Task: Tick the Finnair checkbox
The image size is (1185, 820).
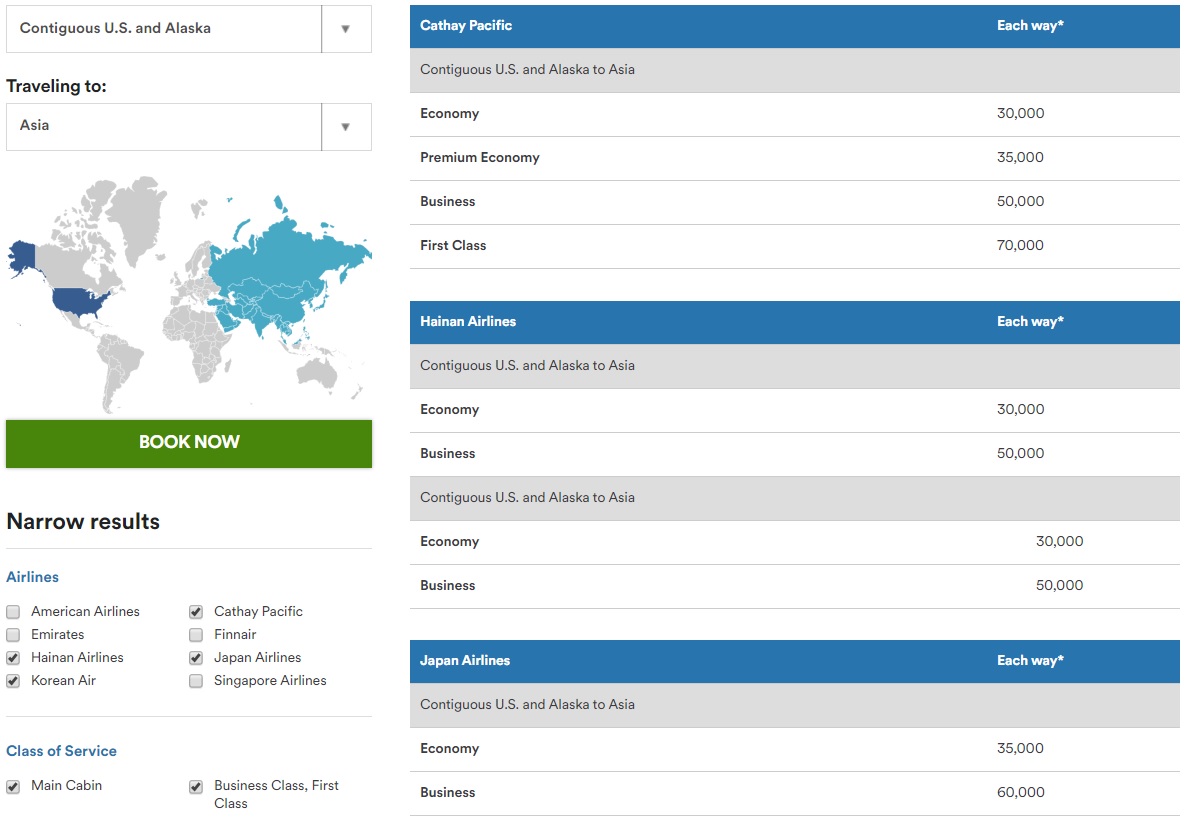Action: (x=196, y=635)
